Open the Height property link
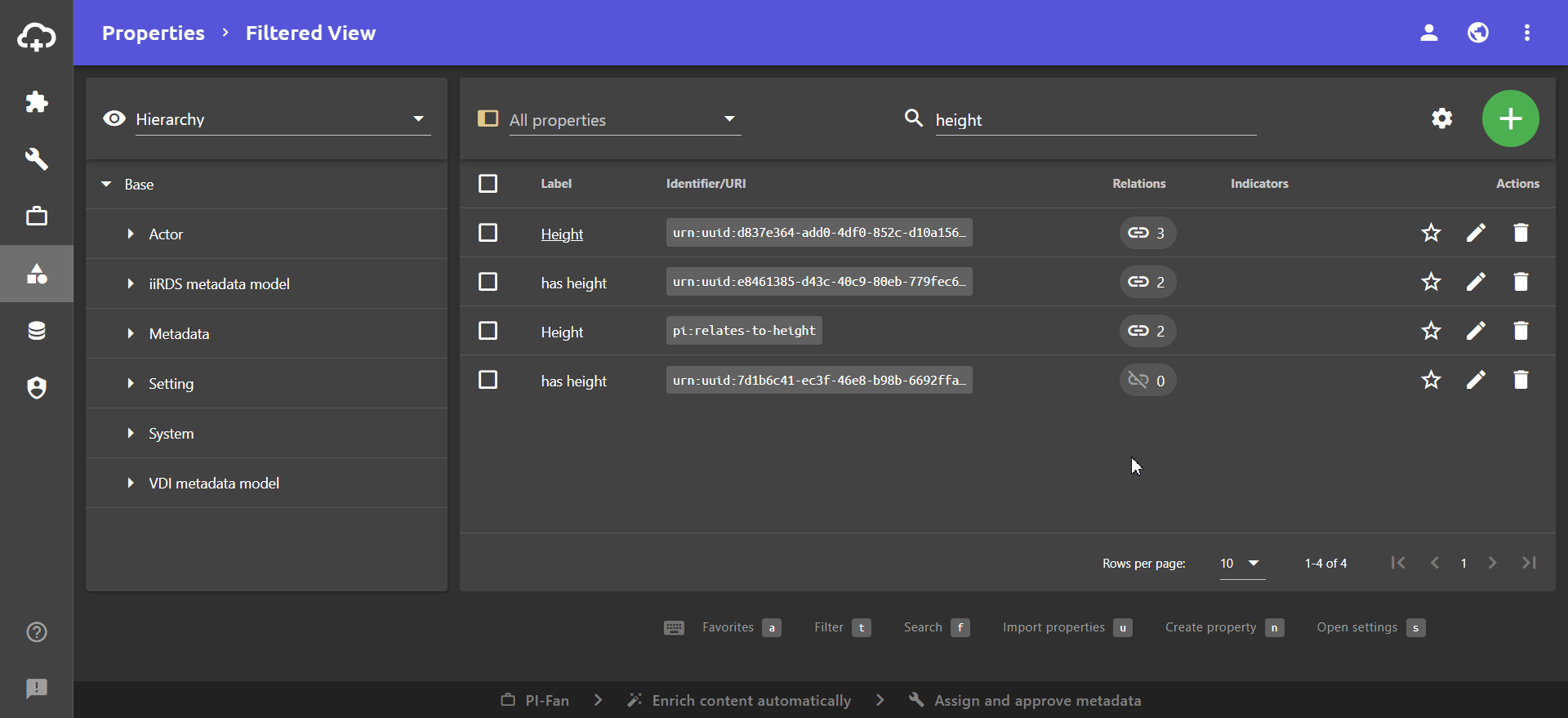The width and height of the screenshot is (1568, 718). (562, 234)
